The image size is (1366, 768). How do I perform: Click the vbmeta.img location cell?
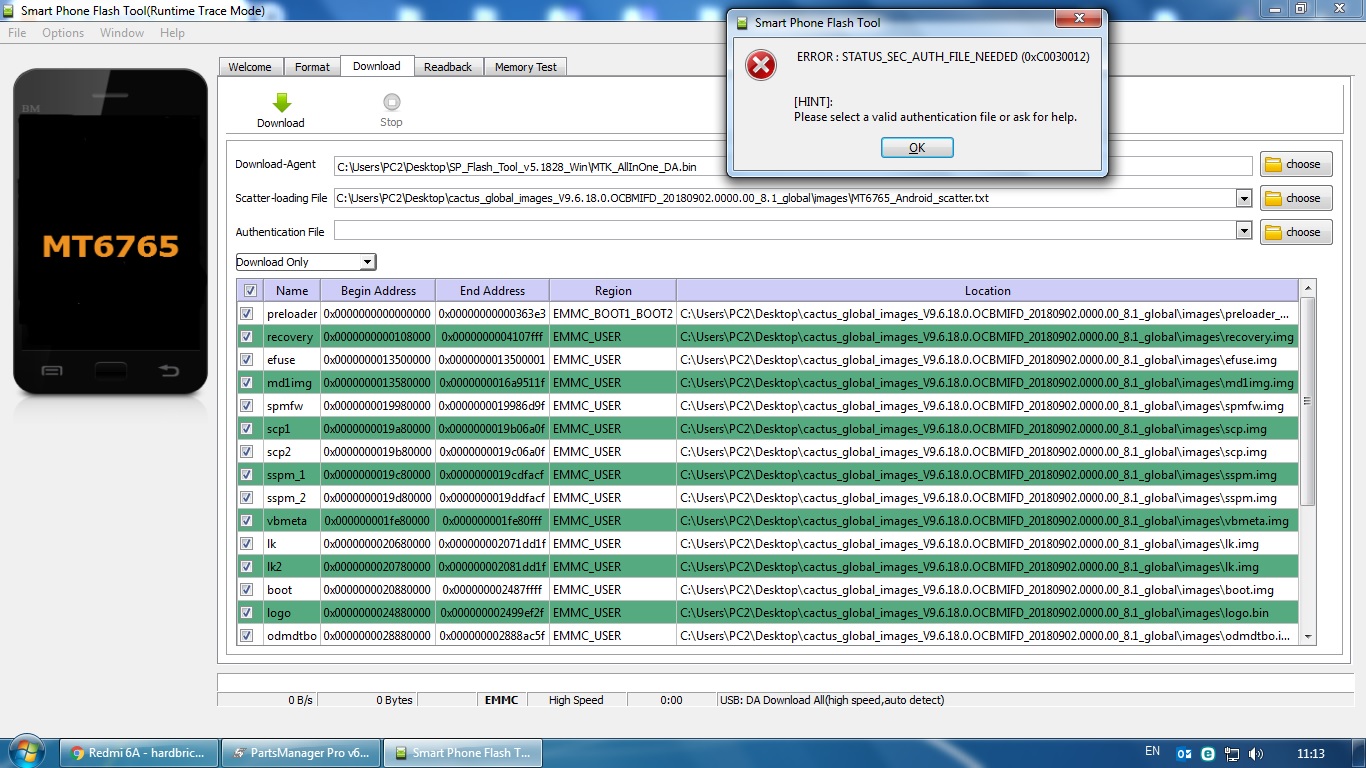pyautogui.click(x=988, y=521)
